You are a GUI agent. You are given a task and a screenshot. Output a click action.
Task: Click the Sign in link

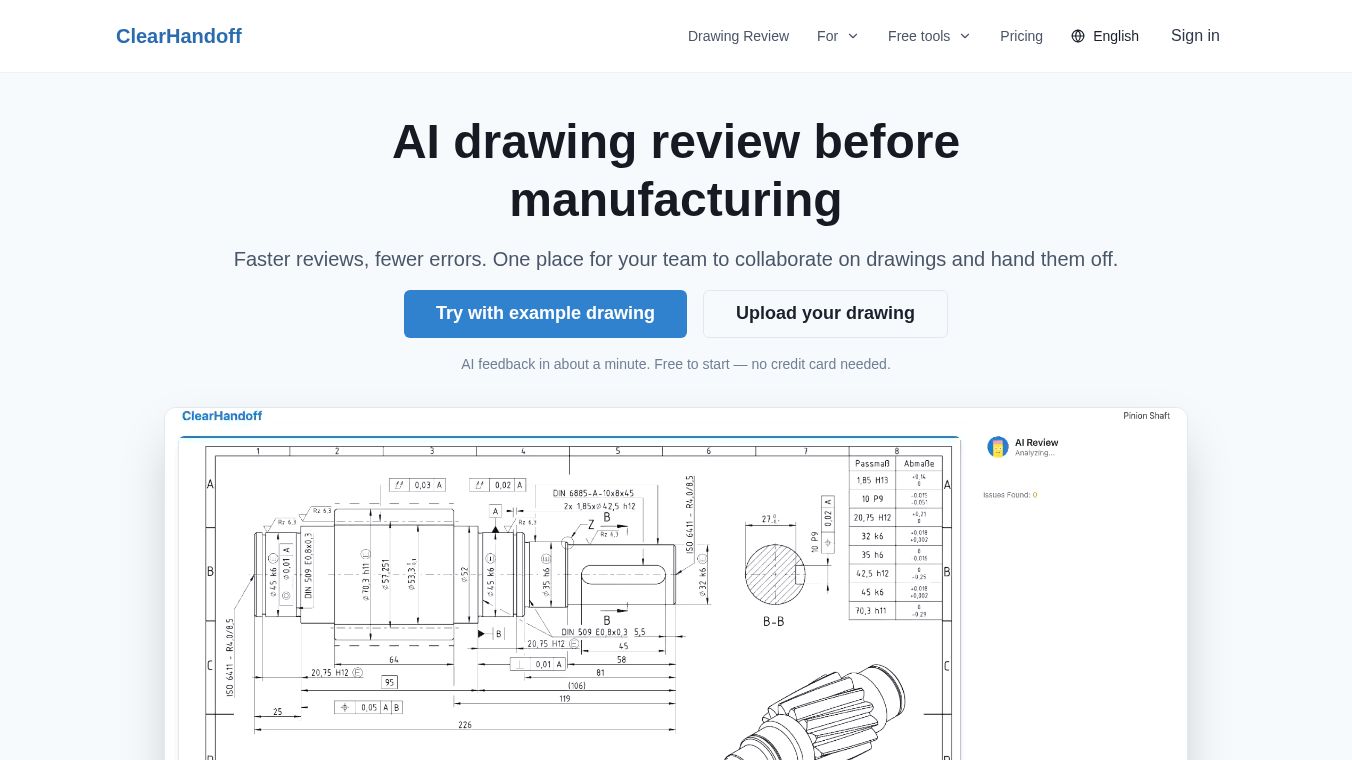coord(1195,36)
